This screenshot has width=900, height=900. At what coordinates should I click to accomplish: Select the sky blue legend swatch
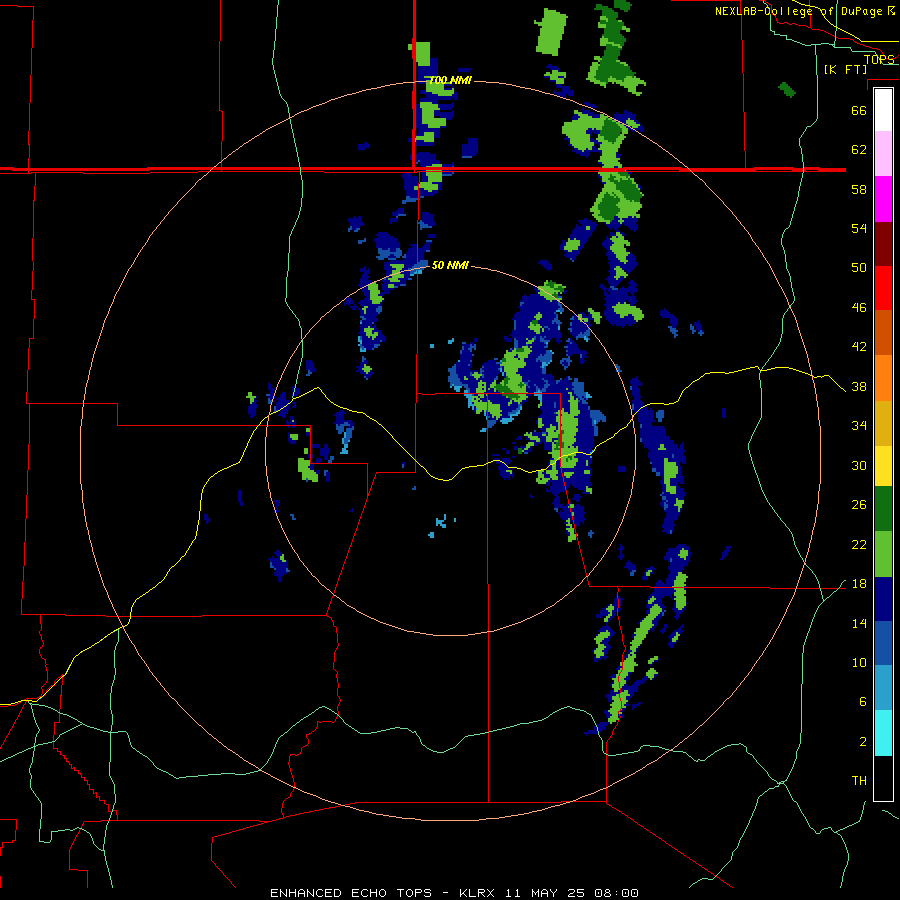click(x=883, y=688)
